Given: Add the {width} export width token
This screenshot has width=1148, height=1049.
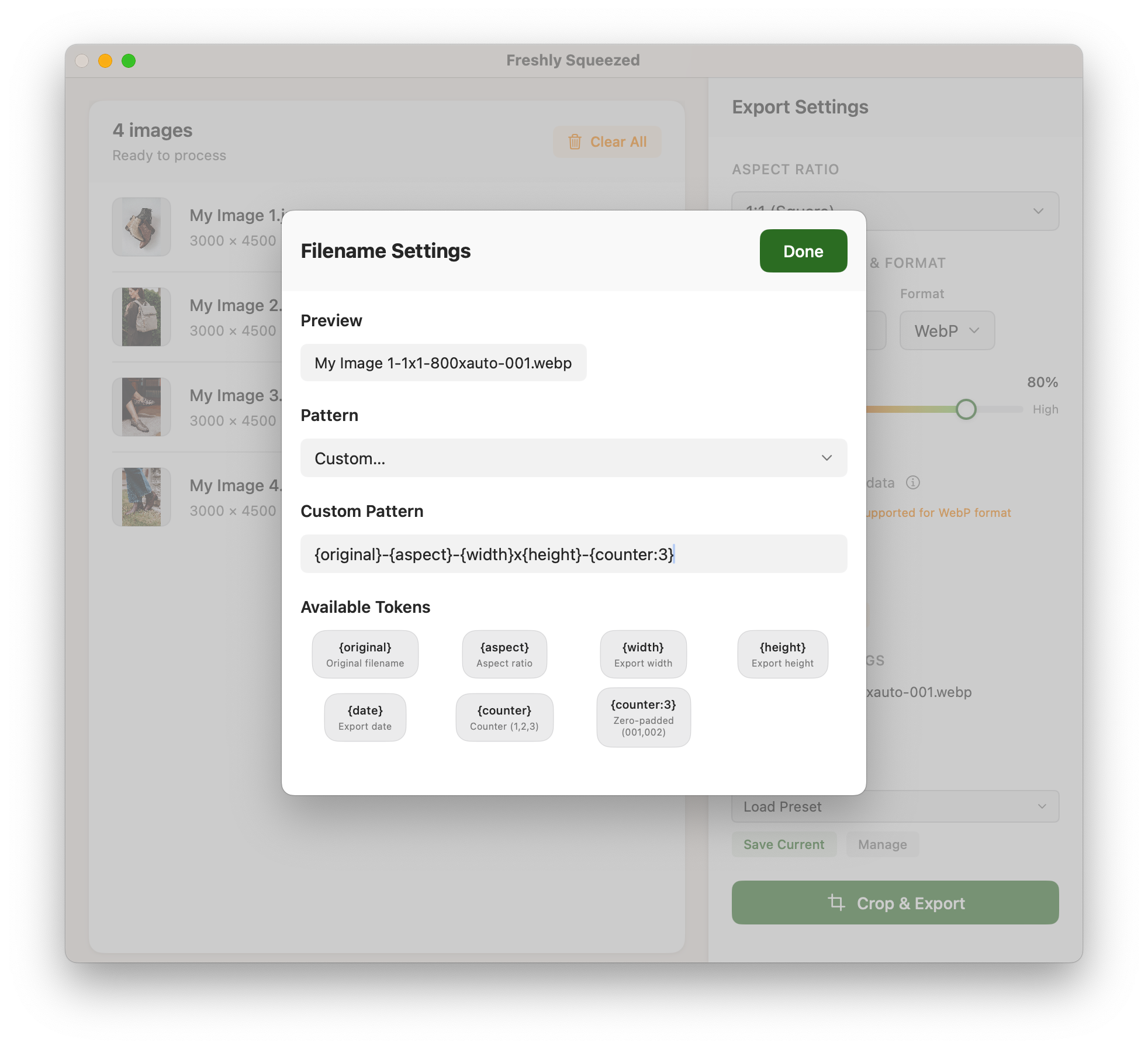Looking at the screenshot, I should pyautogui.click(x=643, y=654).
